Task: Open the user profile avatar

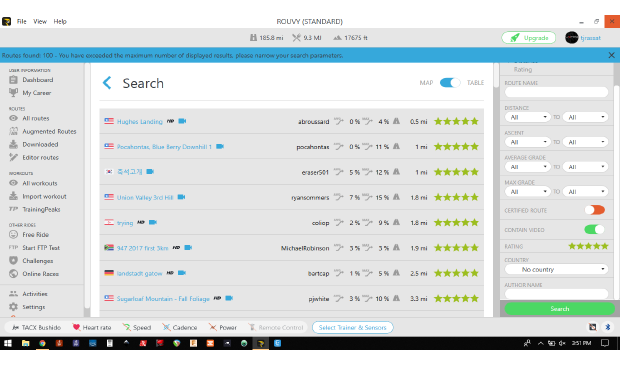Action: pos(571,38)
